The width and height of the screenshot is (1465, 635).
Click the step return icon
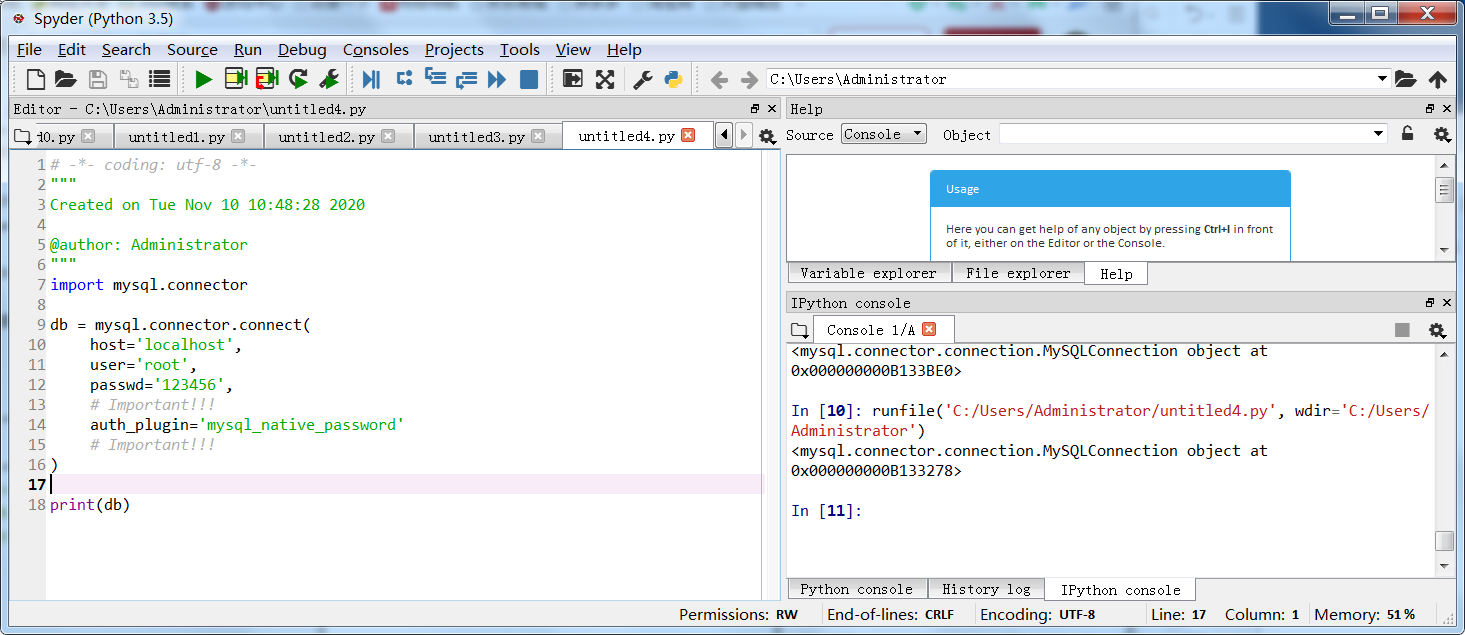coord(466,79)
